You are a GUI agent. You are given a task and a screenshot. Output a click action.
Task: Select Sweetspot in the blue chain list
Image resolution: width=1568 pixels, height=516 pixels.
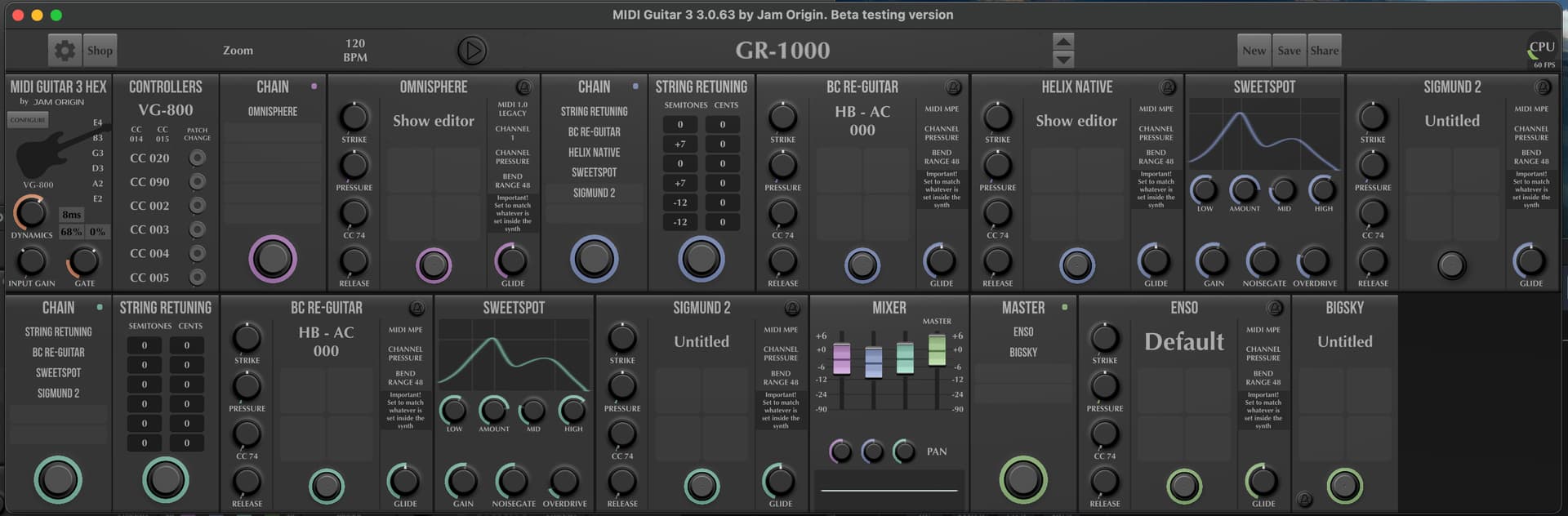pos(594,172)
